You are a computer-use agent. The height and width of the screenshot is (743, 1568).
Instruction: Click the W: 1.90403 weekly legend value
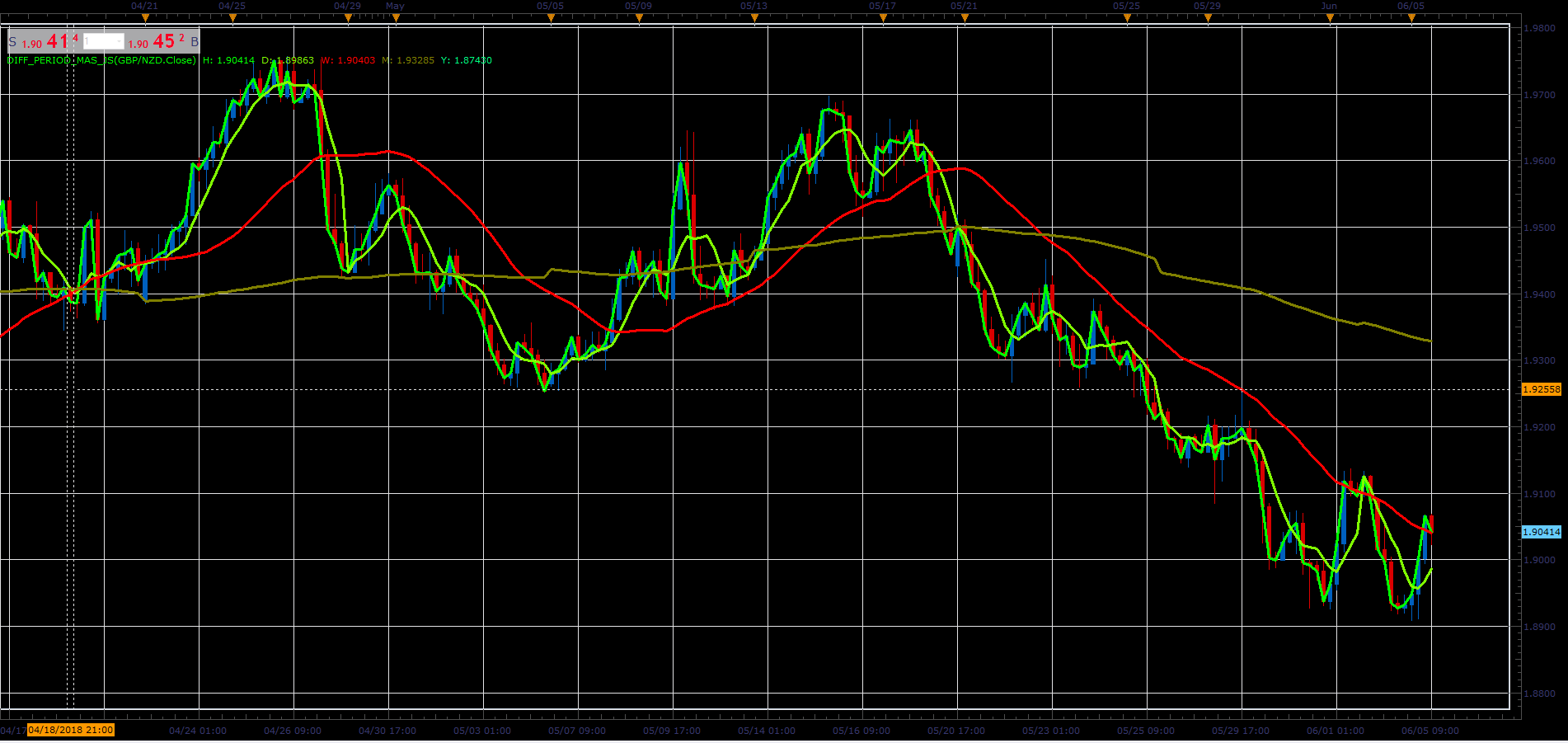[x=348, y=60]
